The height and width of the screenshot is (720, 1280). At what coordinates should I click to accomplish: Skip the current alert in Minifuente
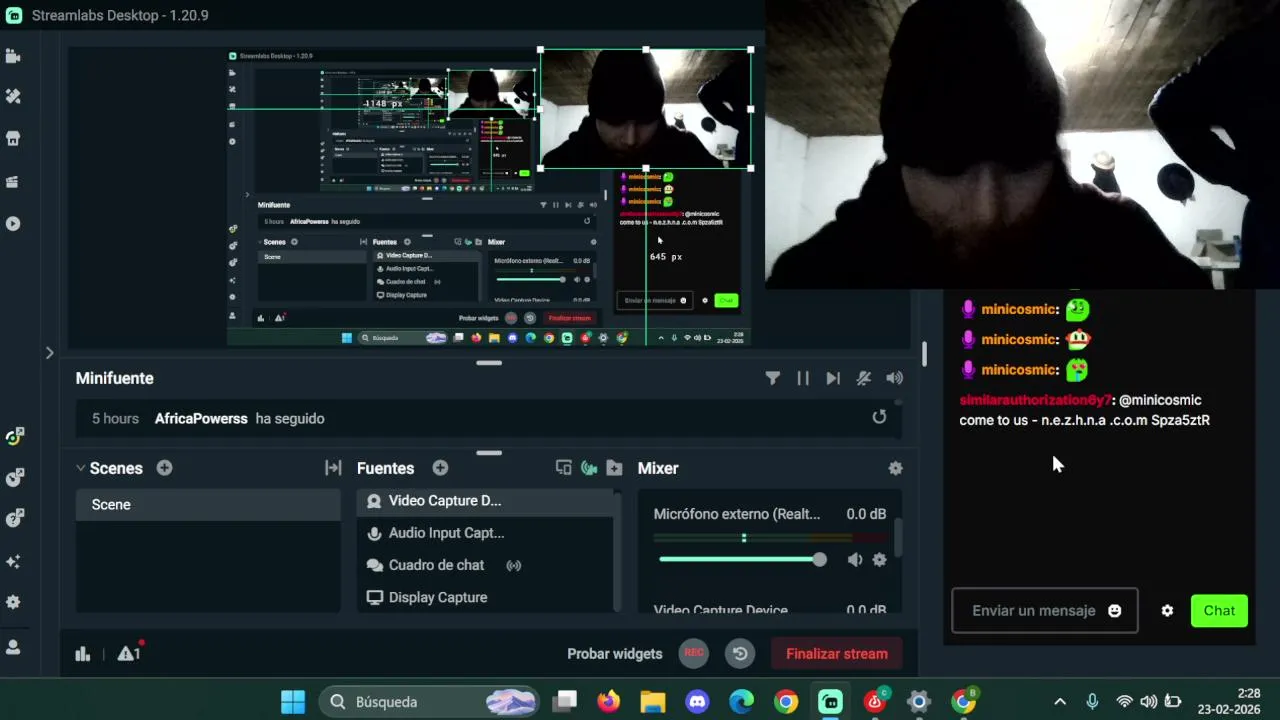point(833,378)
